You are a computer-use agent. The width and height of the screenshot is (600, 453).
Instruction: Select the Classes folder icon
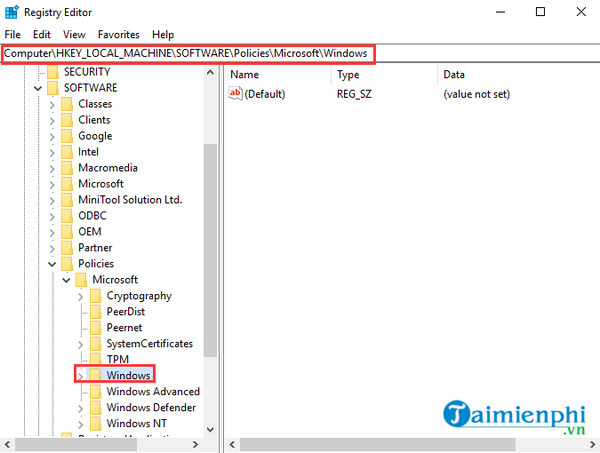67,104
